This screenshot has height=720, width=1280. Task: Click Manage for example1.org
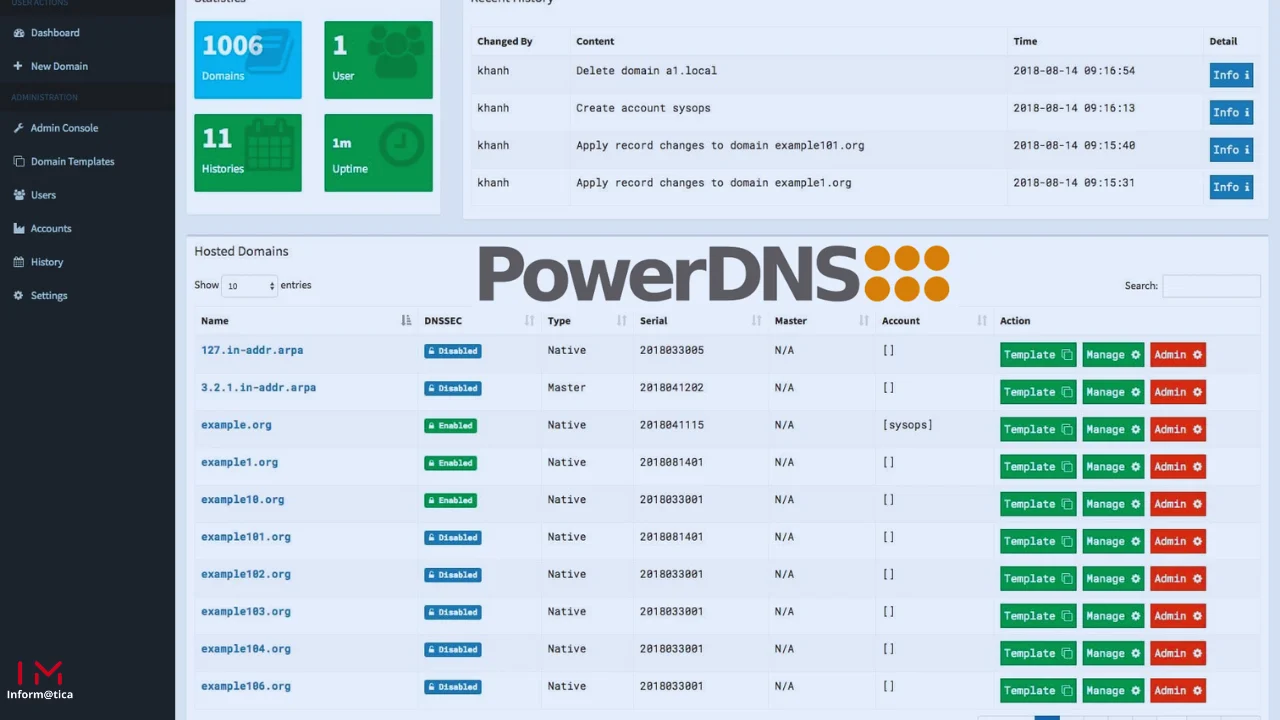tap(1113, 467)
